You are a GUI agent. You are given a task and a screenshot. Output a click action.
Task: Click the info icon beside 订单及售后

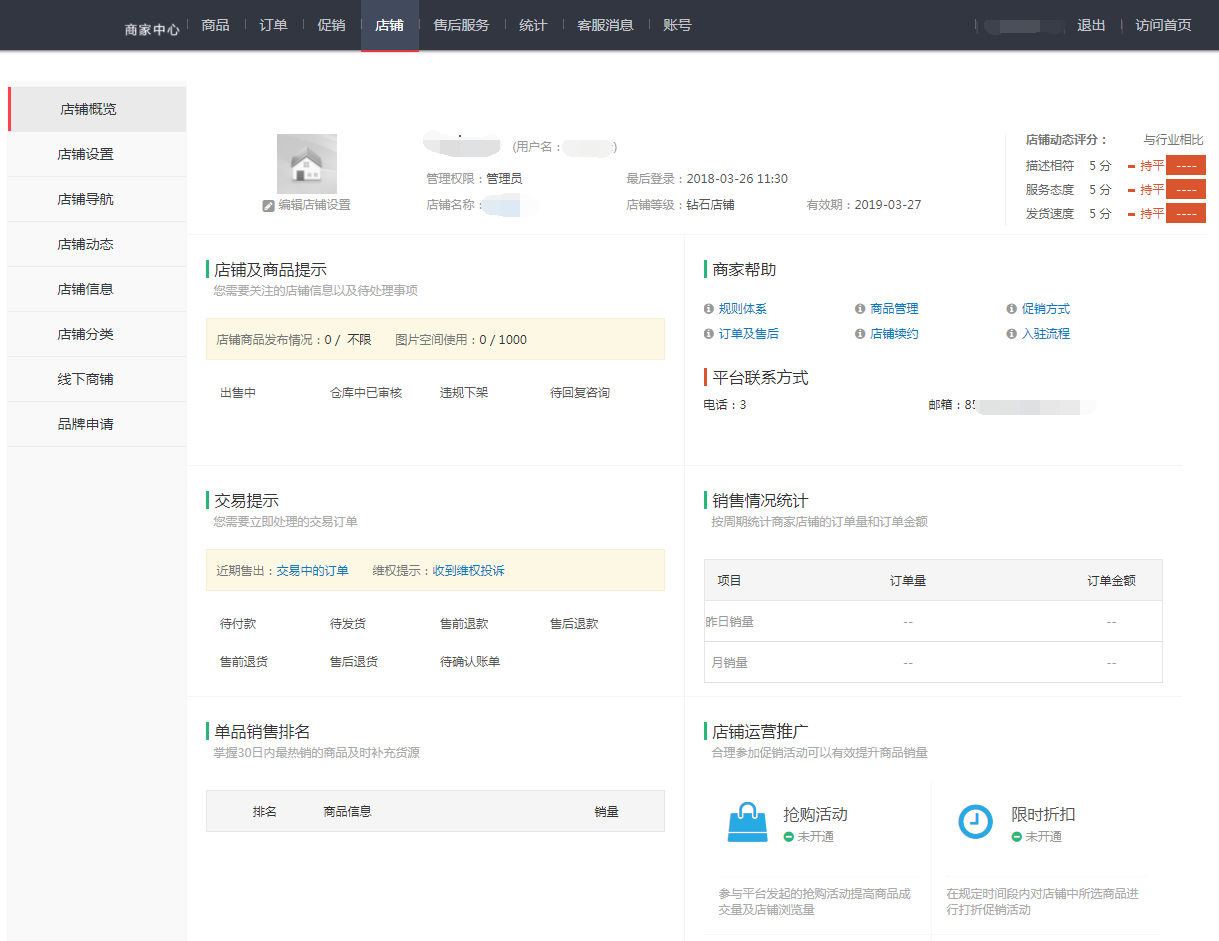coord(709,334)
